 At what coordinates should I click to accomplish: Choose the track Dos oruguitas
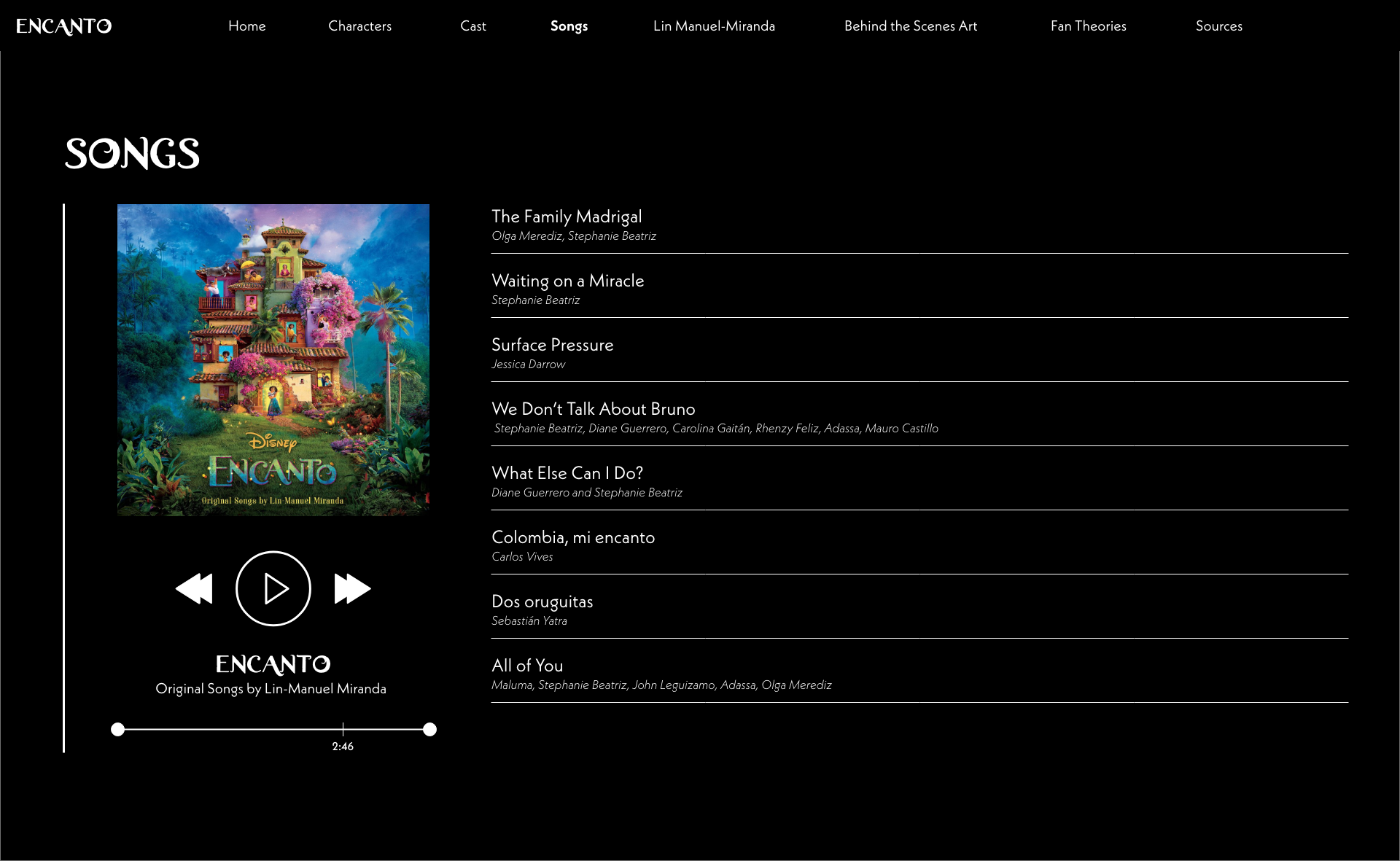(x=542, y=601)
